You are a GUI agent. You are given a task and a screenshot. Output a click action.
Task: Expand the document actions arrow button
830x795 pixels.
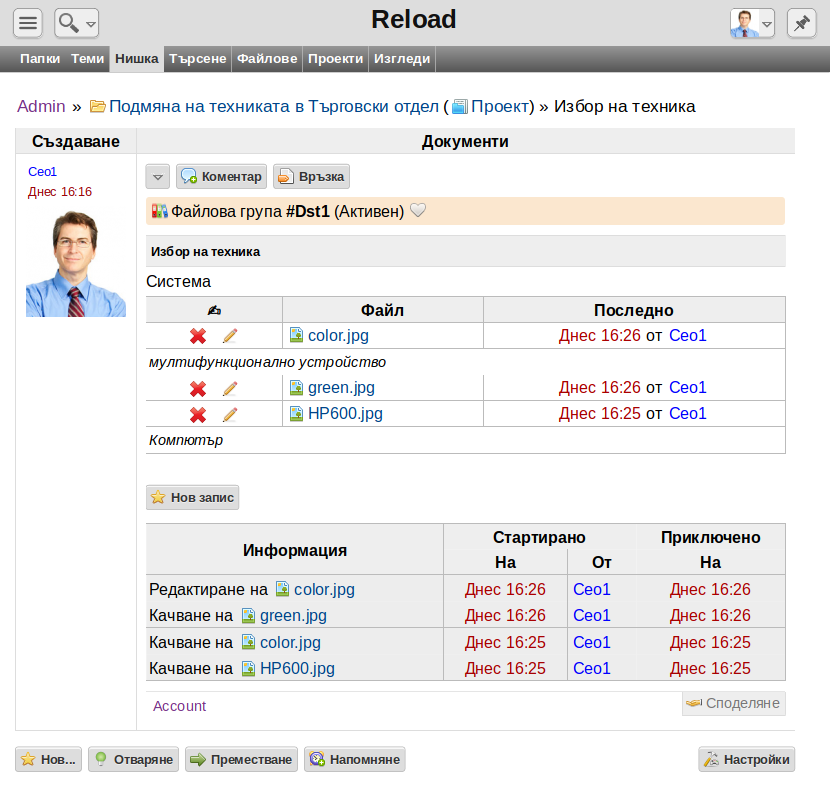point(158,177)
